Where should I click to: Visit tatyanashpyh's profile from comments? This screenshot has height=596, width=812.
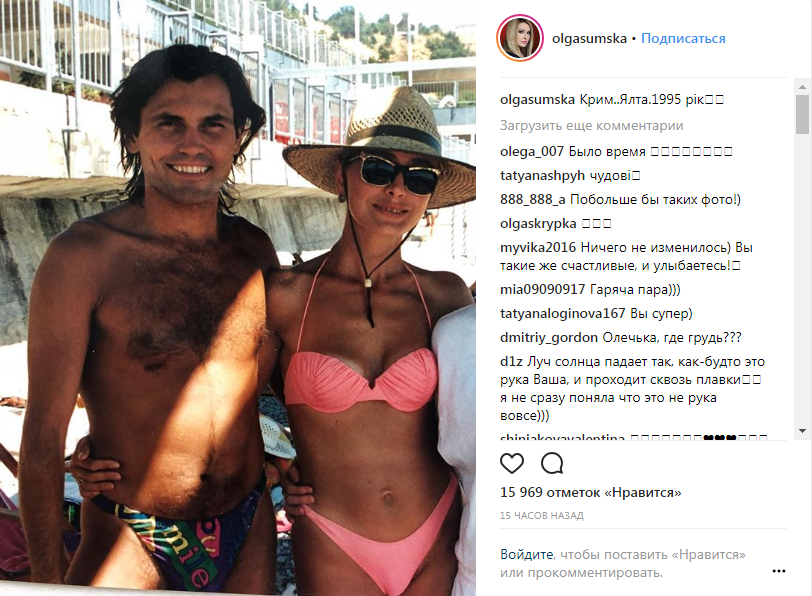pyautogui.click(x=542, y=176)
